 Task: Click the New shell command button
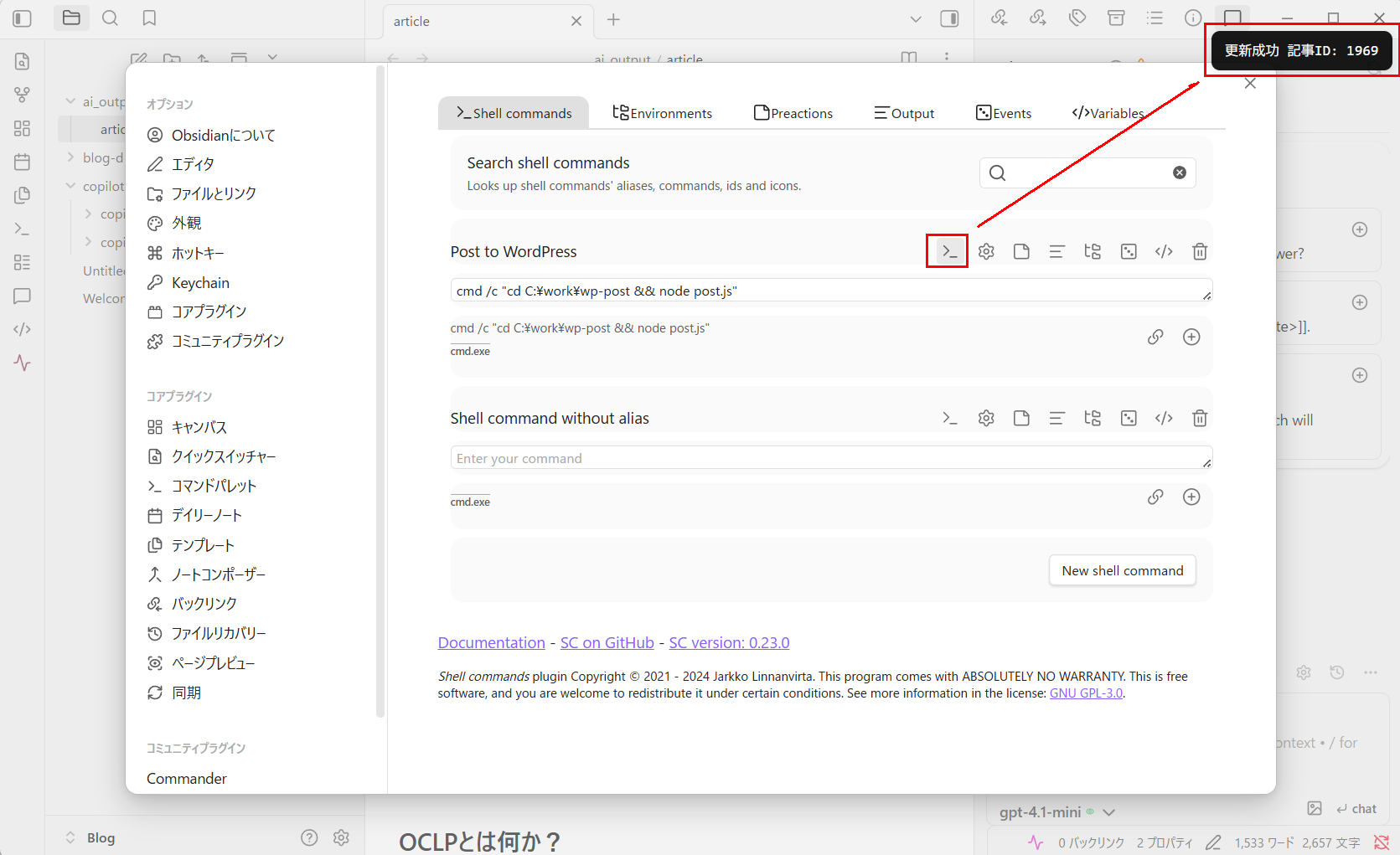[x=1122, y=570]
